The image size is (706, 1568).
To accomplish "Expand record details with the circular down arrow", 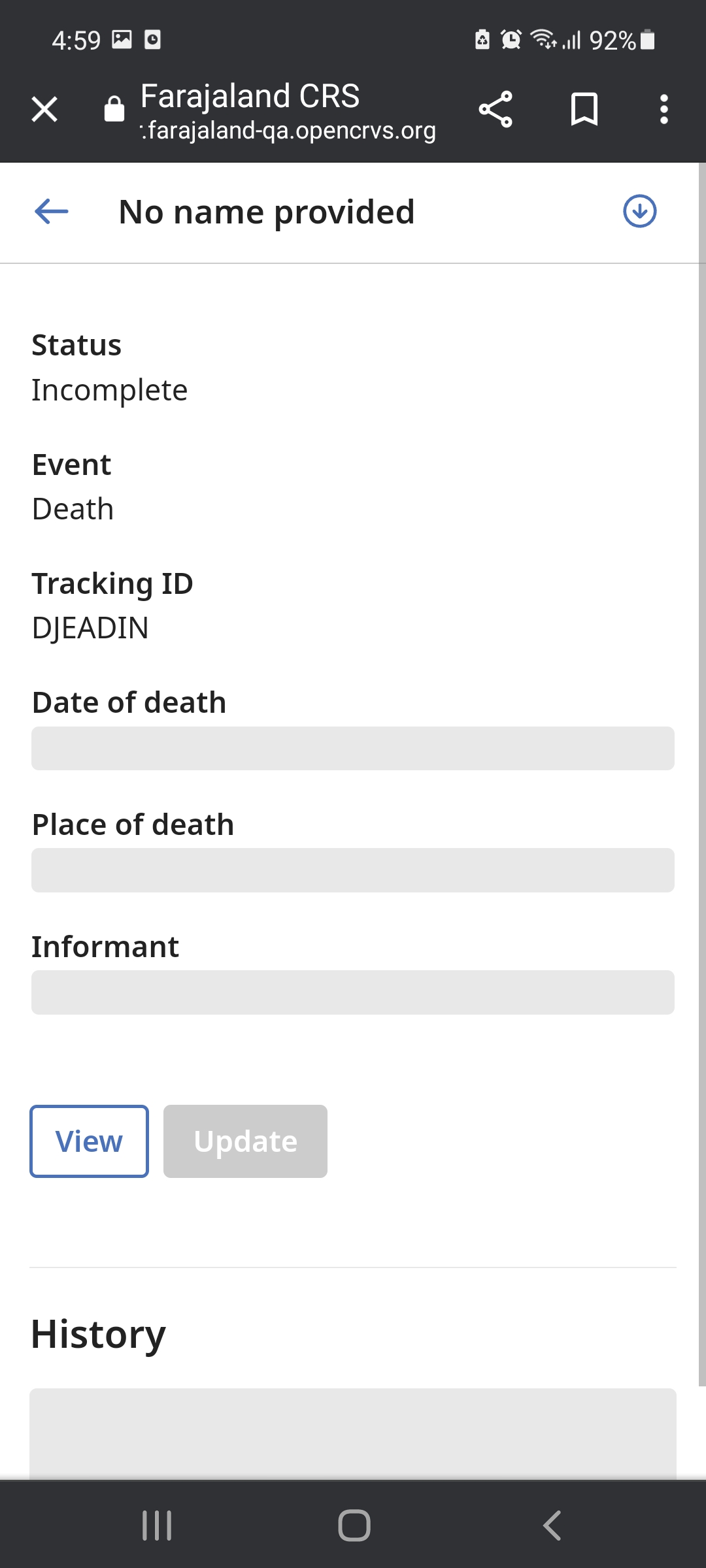I will click(x=639, y=211).
